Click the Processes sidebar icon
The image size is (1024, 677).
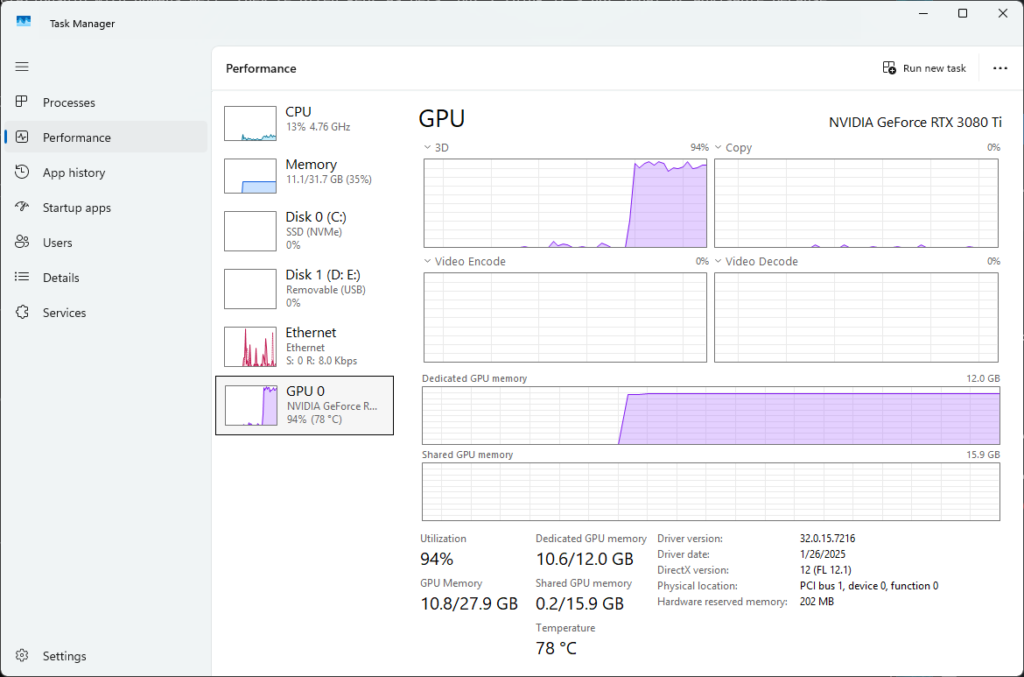(x=22, y=102)
